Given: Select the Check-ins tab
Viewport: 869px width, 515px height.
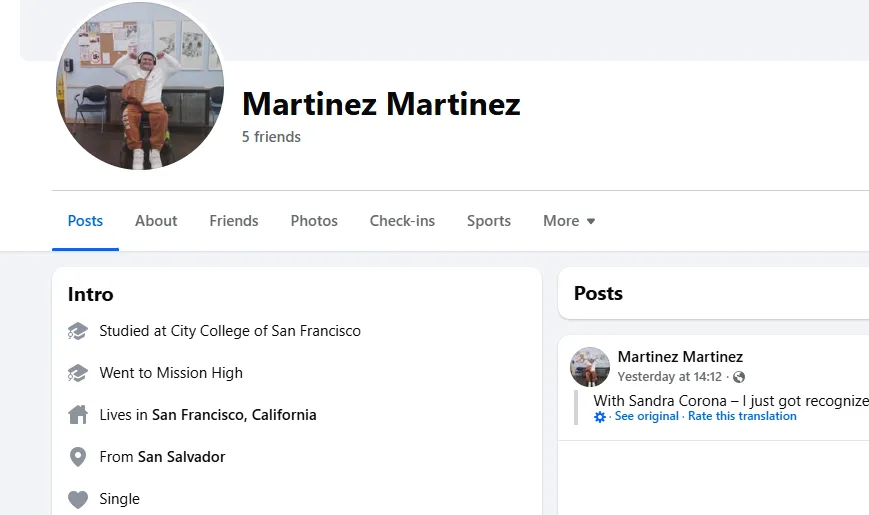Looking at the screenshot, I should pyautogui.click(x=402, y=221).
